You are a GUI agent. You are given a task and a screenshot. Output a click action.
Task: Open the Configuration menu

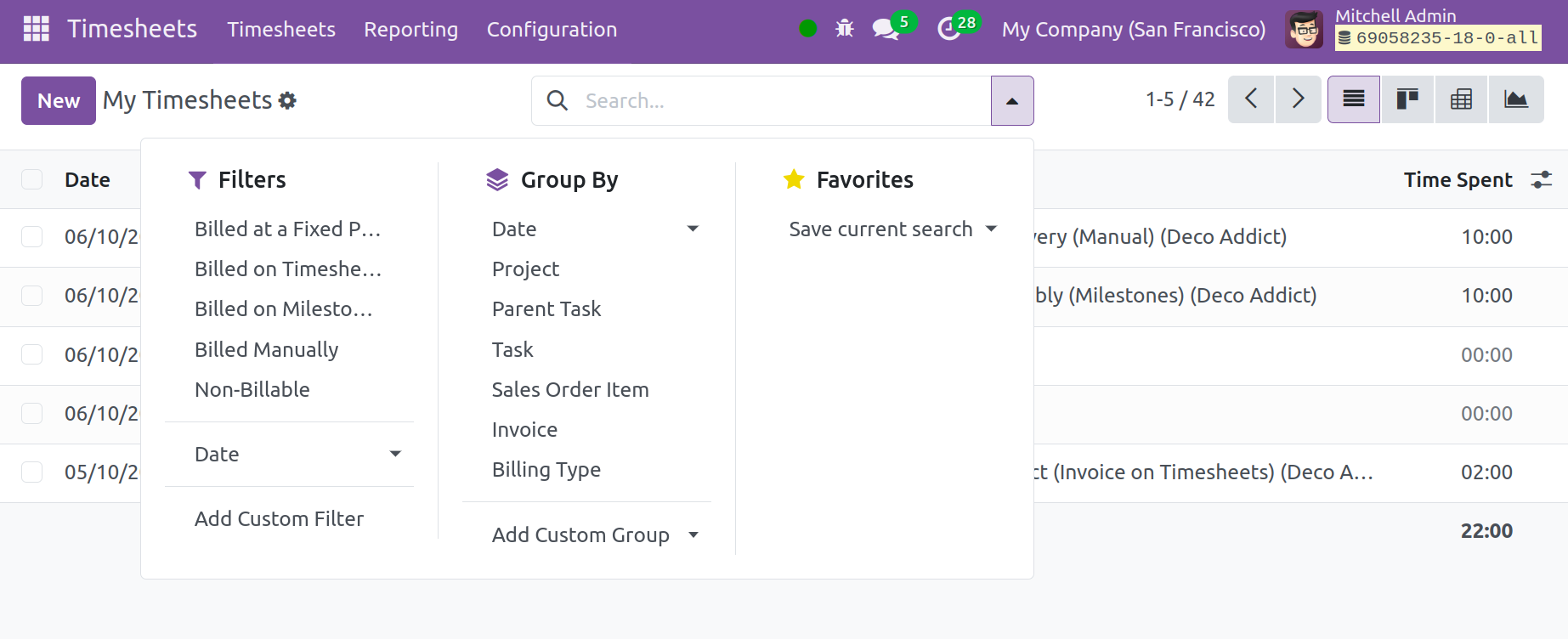click(x=552, y=30)
